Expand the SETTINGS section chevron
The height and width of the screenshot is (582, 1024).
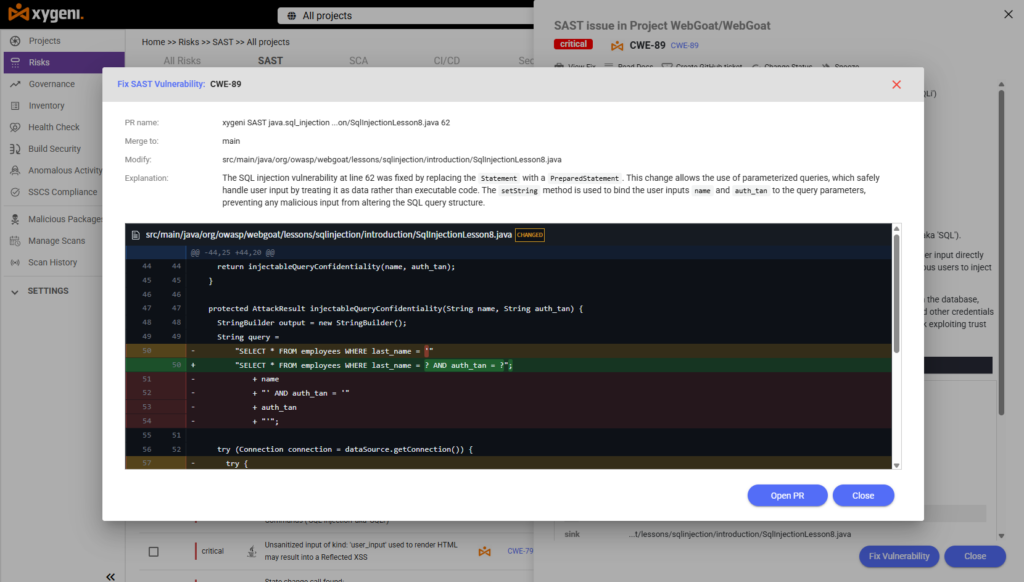click(x=15, y=291)
